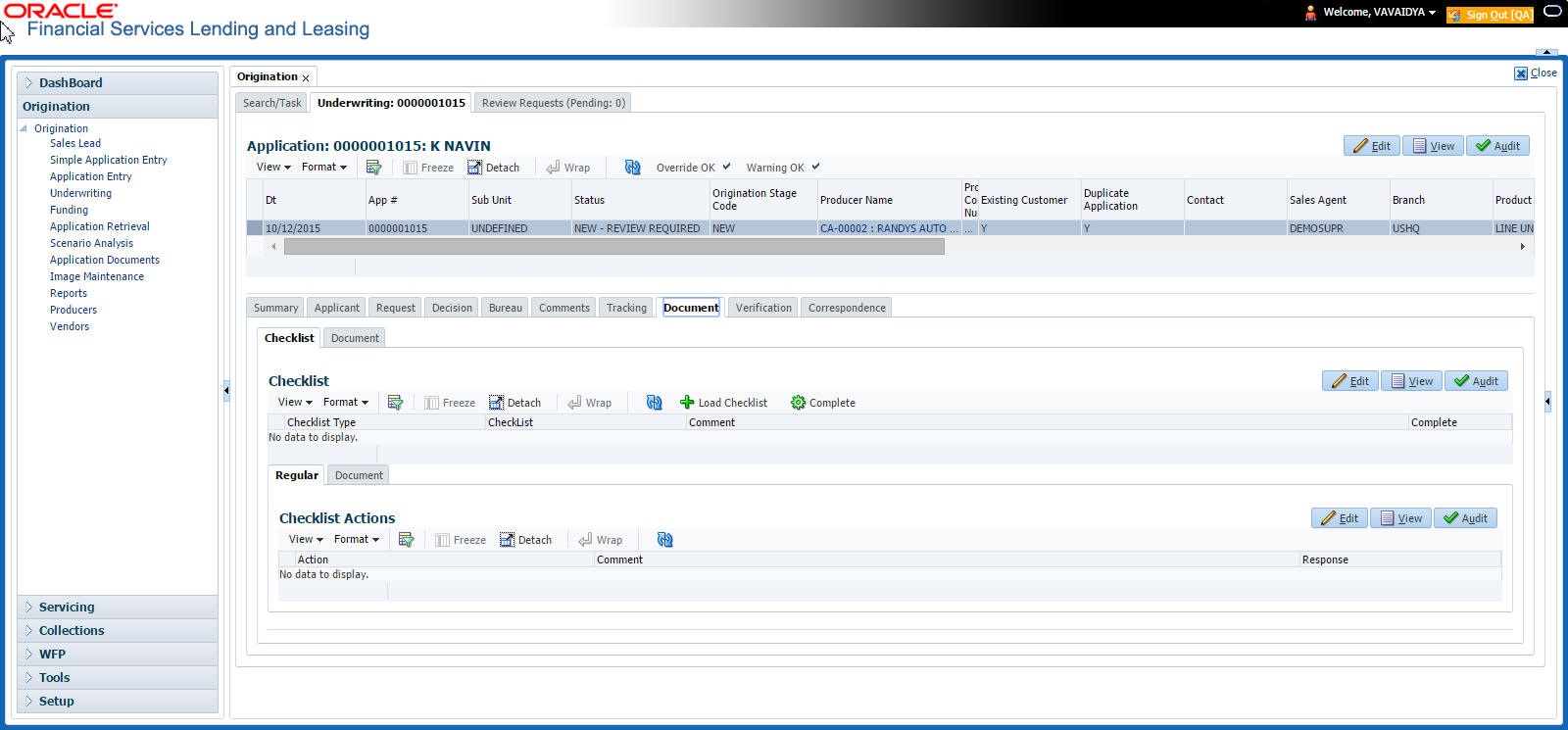Click the Checklist View button
Image resolution: width=1568 pixels, height=730 pixels.
(x=1411, y=381)
